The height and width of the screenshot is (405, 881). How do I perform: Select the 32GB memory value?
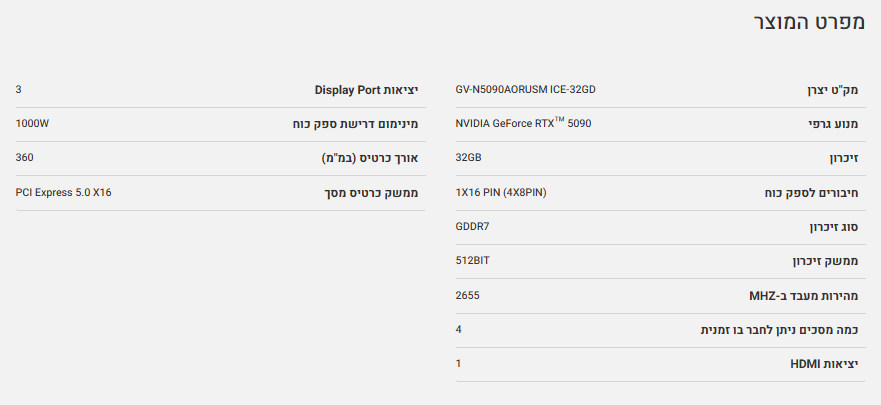pos(468,158)
